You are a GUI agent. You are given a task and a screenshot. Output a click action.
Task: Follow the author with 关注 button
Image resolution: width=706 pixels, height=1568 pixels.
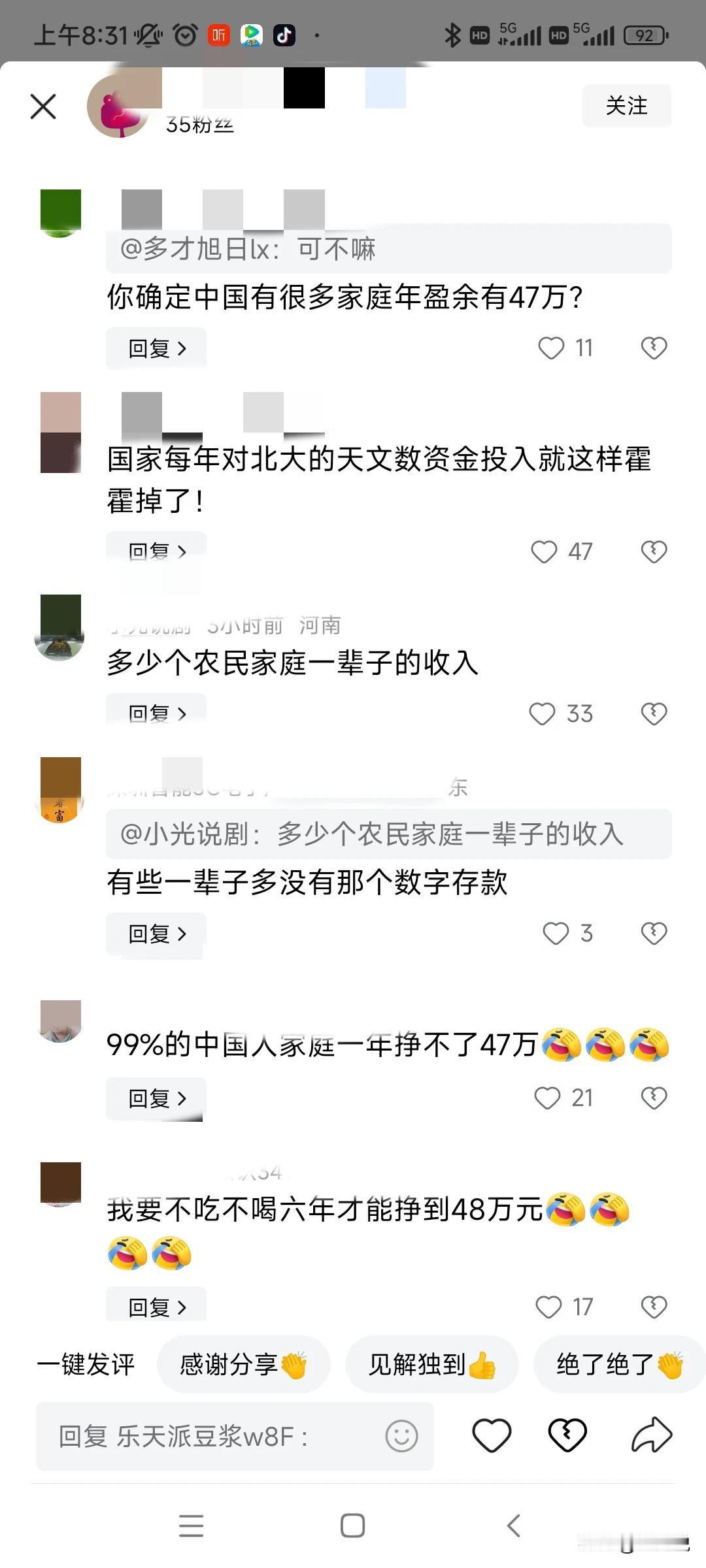[627, 105]
